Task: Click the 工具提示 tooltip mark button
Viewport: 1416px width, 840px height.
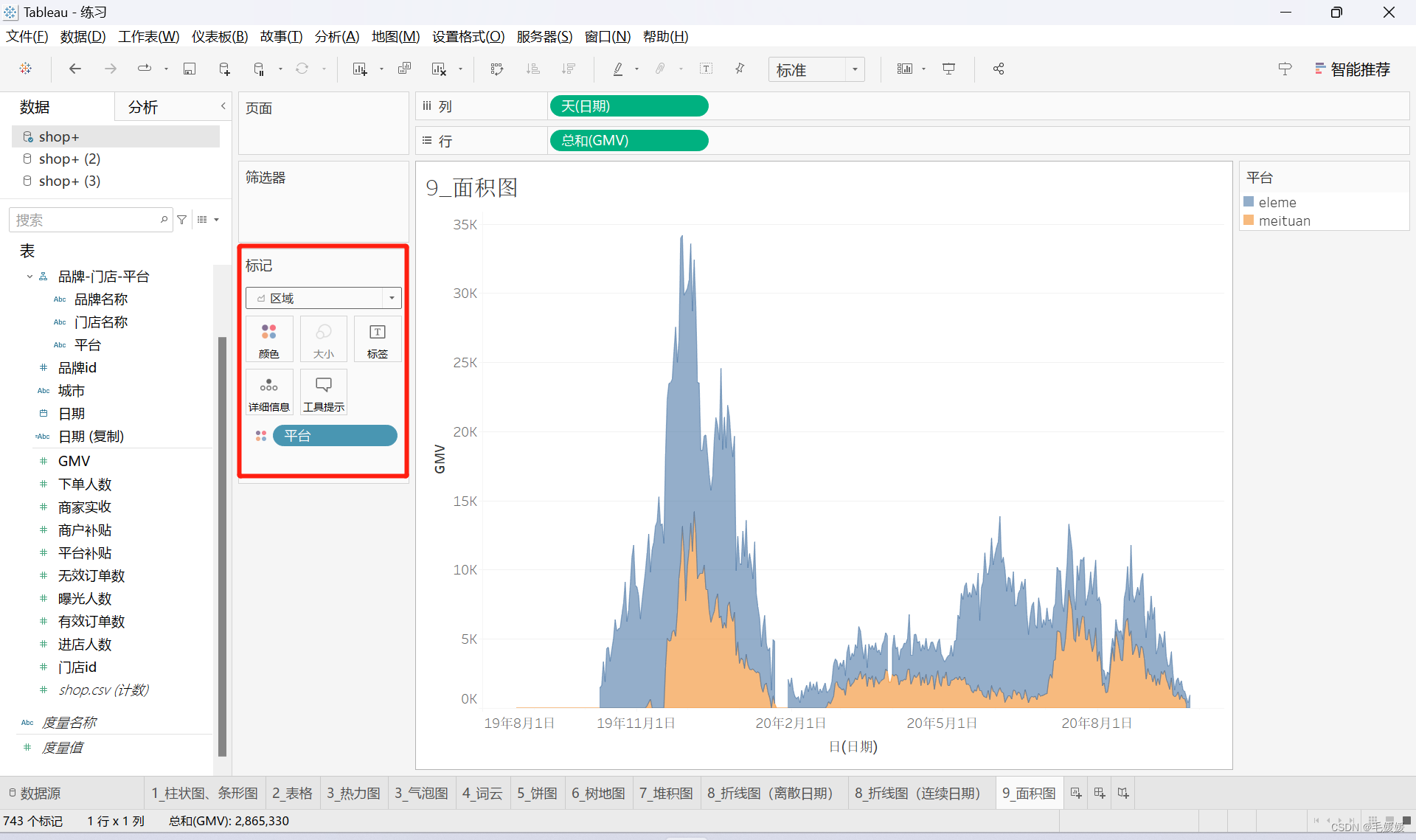Action: pos(324,392)
